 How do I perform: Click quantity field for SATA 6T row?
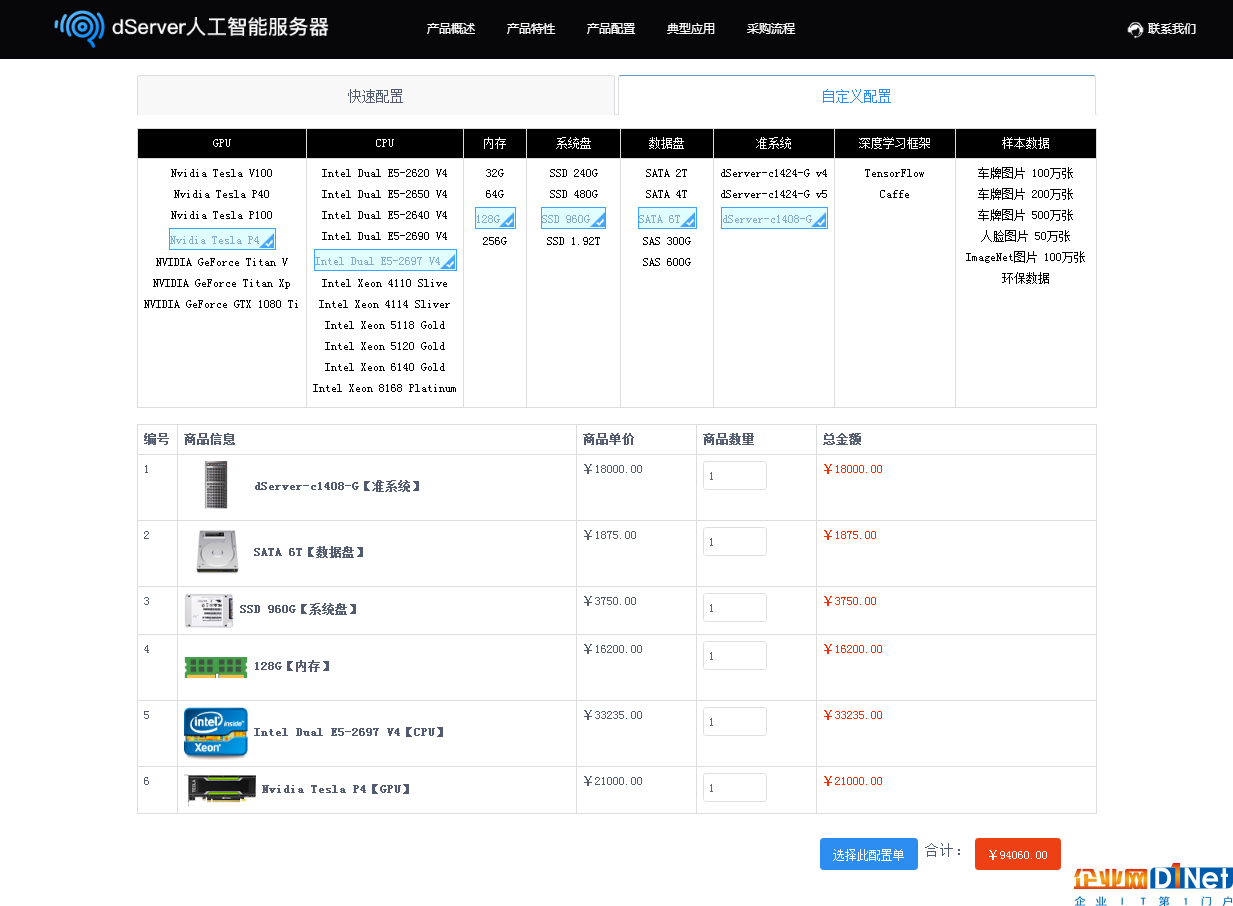(735, 542)
